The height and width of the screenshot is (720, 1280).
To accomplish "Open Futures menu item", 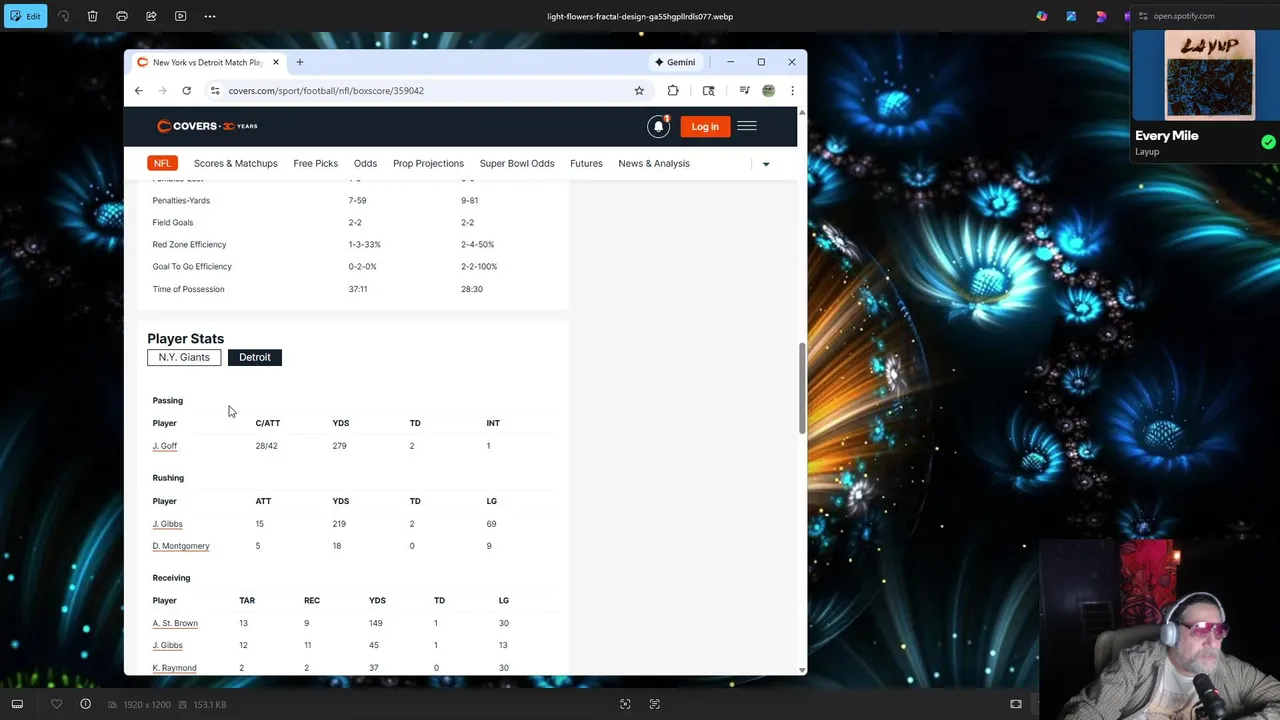I will coord(586,163).
